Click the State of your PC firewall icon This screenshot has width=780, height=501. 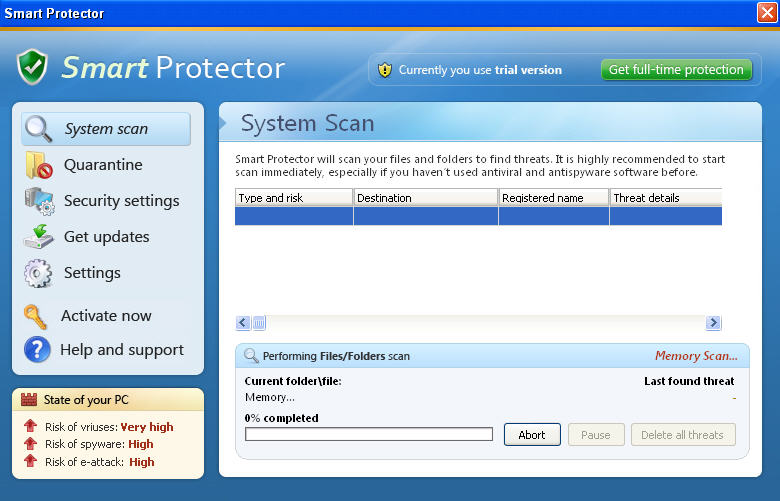29,399
